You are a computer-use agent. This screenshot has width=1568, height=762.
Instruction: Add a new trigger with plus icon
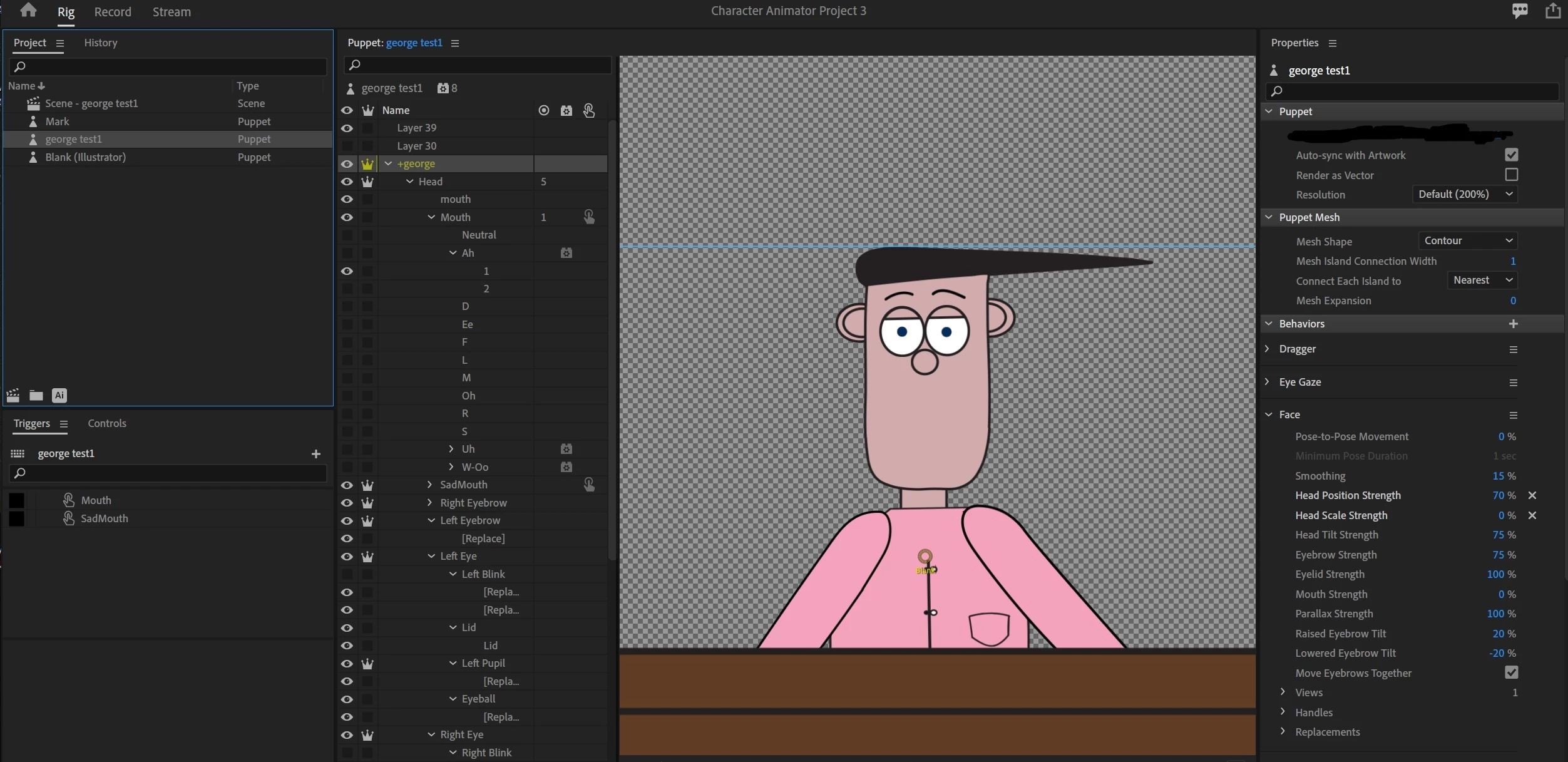[315, 454]
